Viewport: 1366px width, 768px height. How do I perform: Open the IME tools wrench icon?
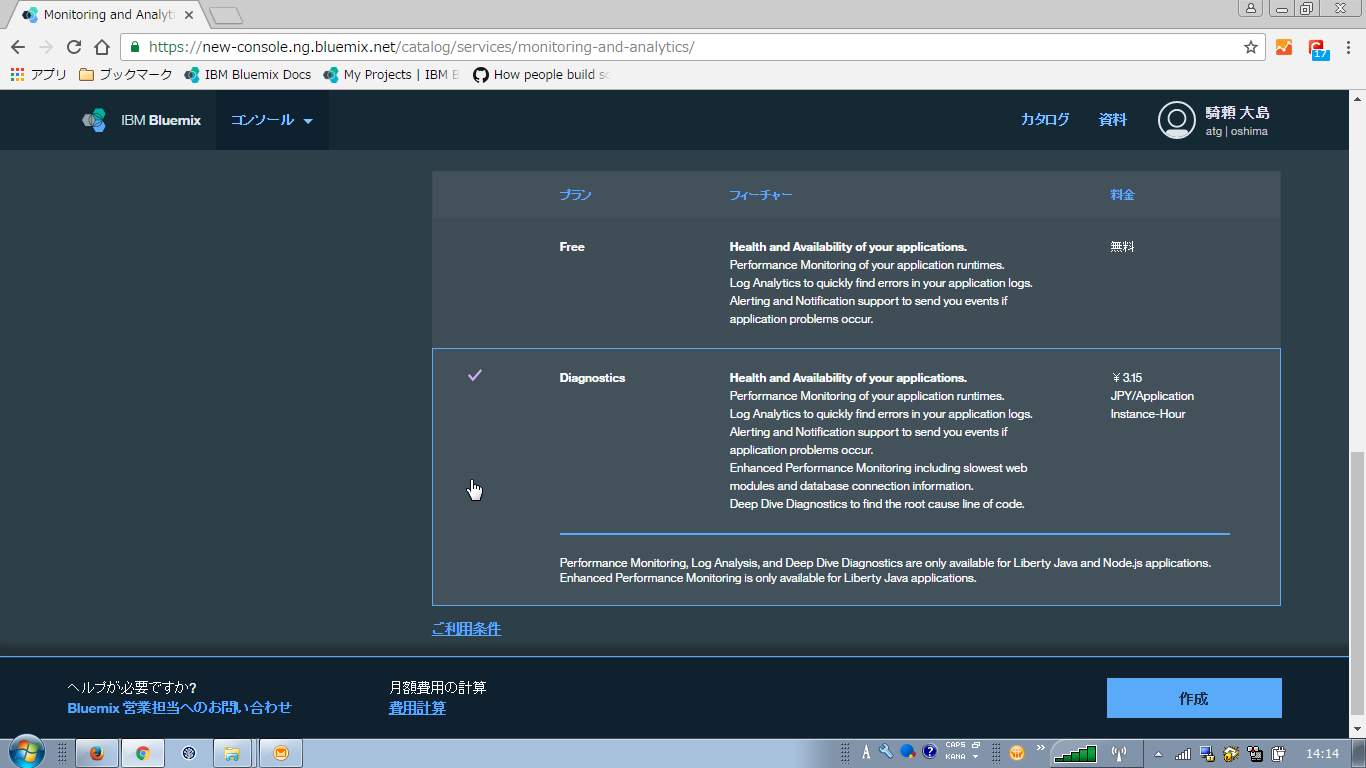[x=886, y=752]
